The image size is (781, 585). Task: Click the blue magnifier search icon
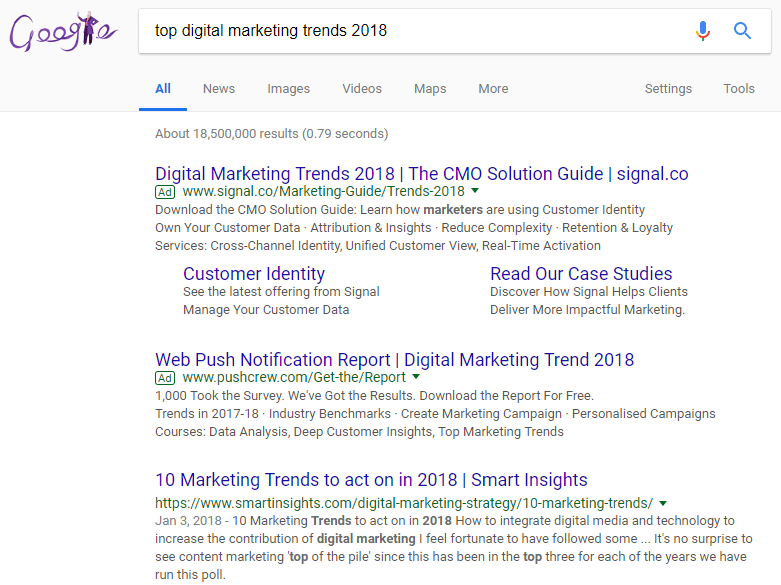pyautogui.click(x=742, y=31)
